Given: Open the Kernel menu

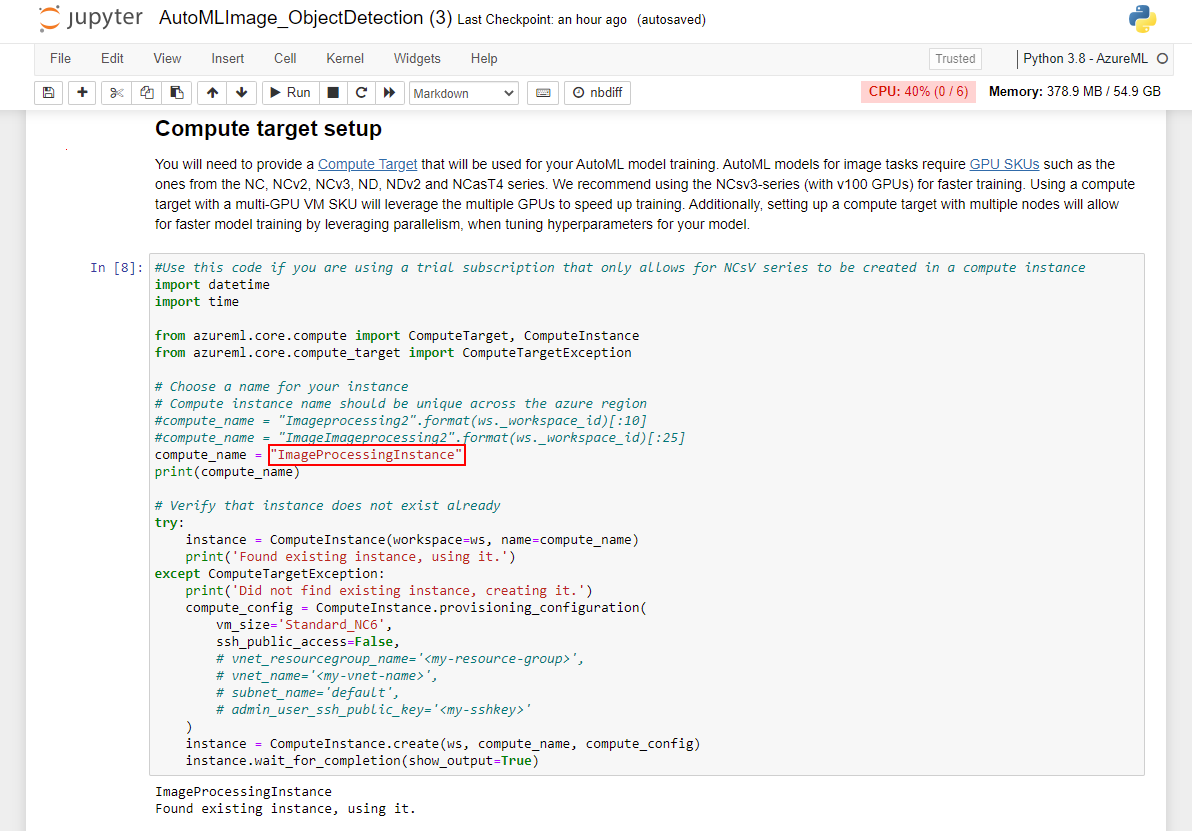Looking at the screenshot, I should click(x=344, y=58).
